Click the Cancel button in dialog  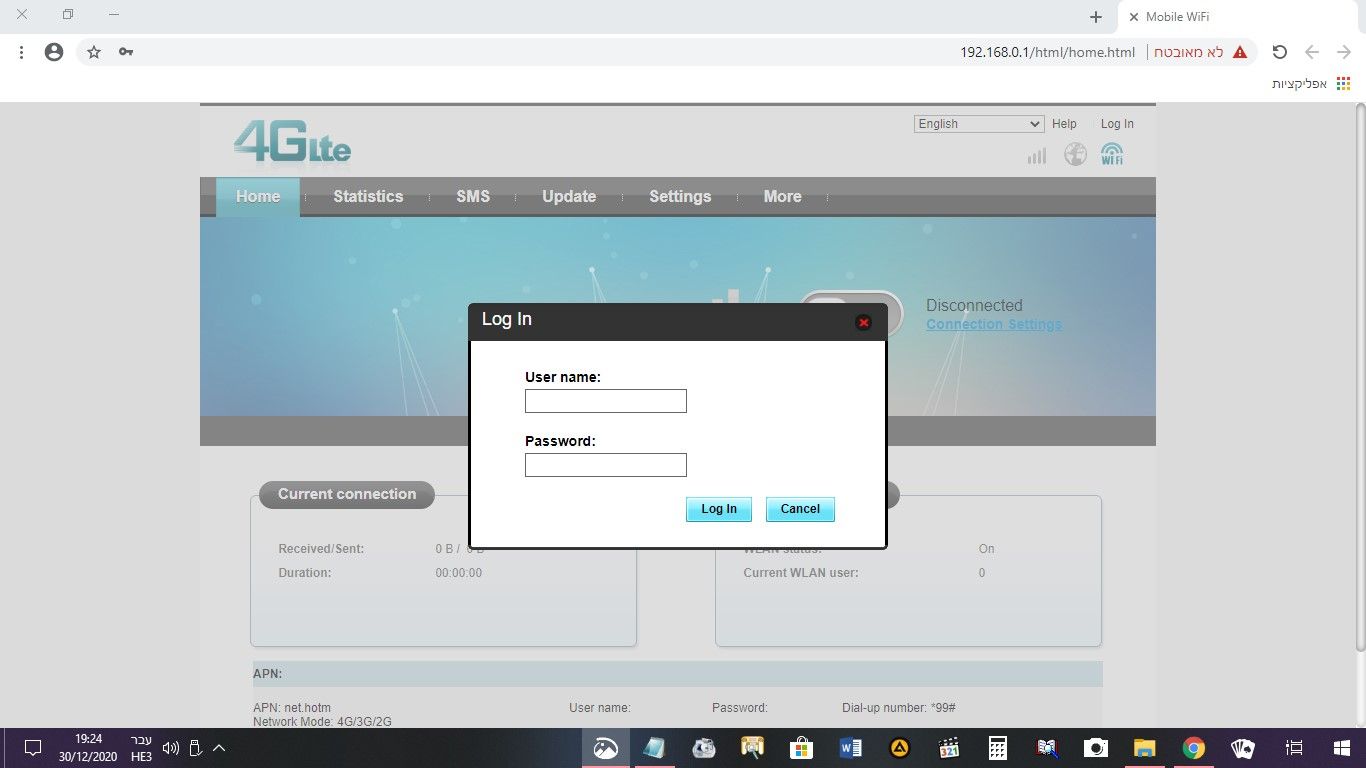(x=800, y=509)
